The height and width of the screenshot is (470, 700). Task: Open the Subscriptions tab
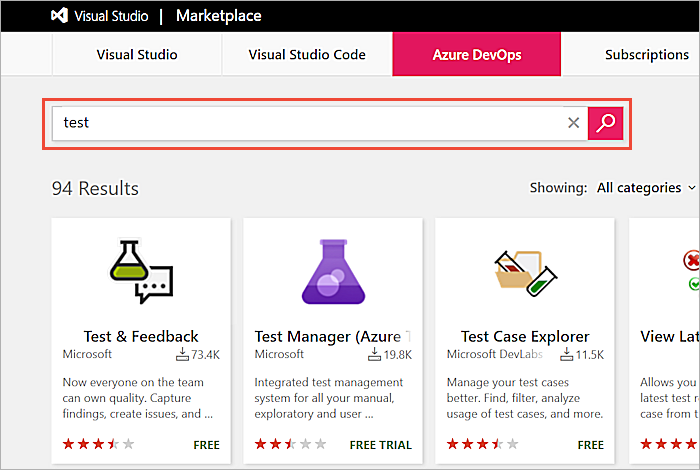point(646,54)
